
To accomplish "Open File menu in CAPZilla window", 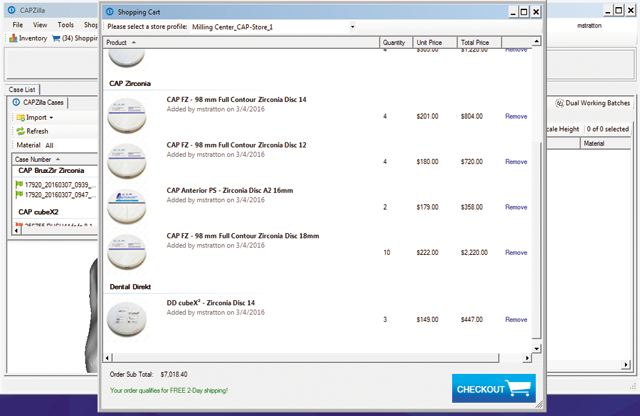I will click(x=18, y=25).
